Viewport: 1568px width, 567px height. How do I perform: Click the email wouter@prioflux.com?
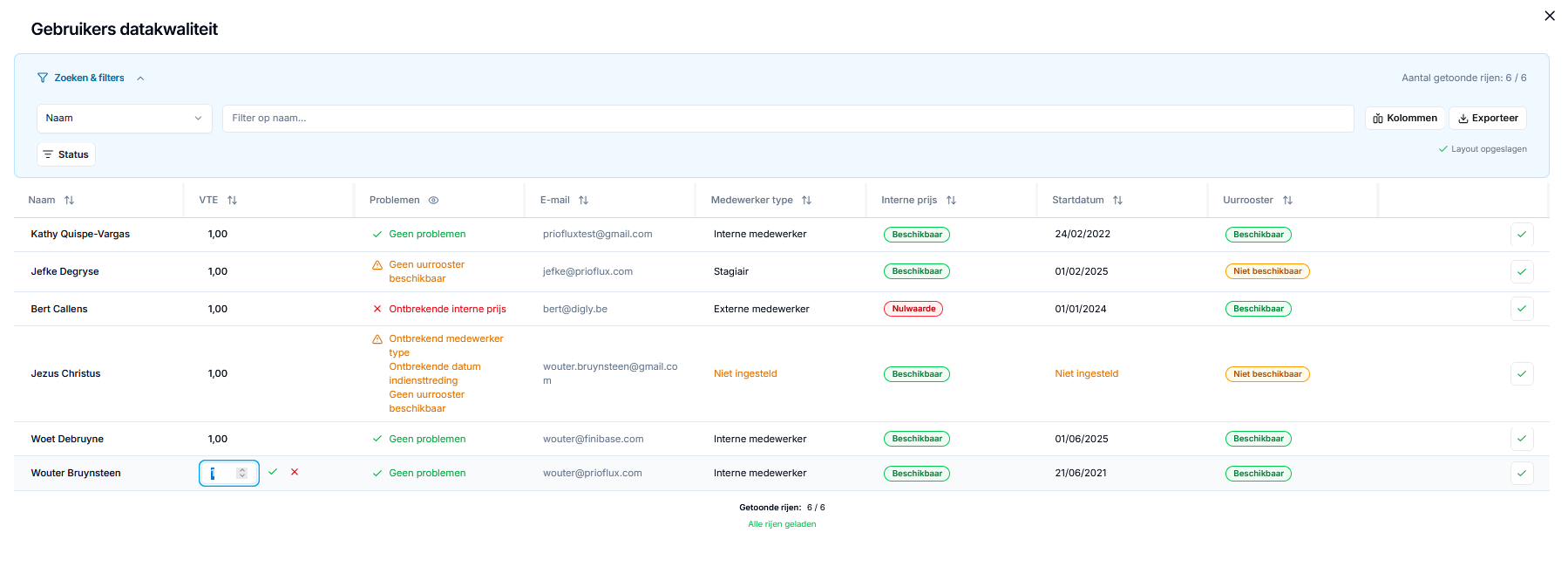click(593, 474)
